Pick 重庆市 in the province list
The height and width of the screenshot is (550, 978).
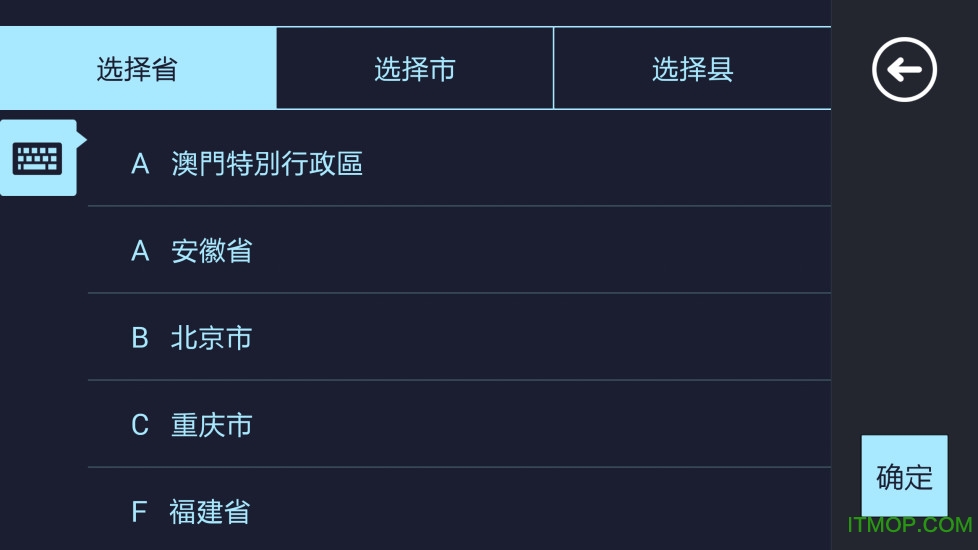[212, 425]
